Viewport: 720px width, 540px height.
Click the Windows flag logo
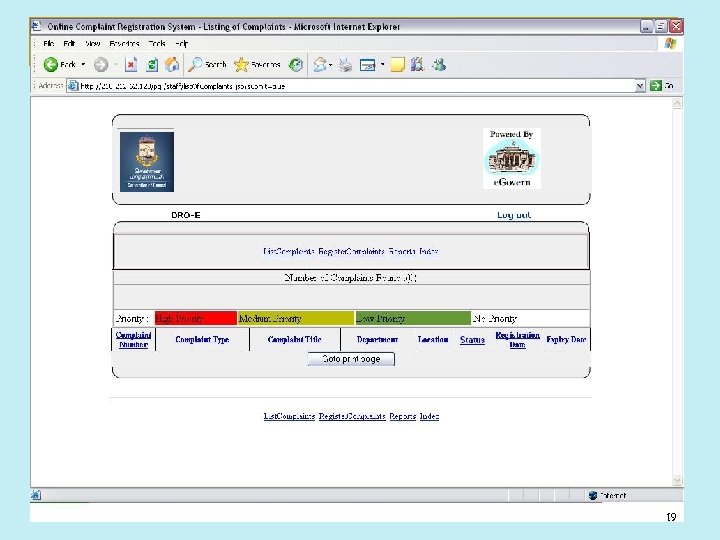(x=670, y=44)
